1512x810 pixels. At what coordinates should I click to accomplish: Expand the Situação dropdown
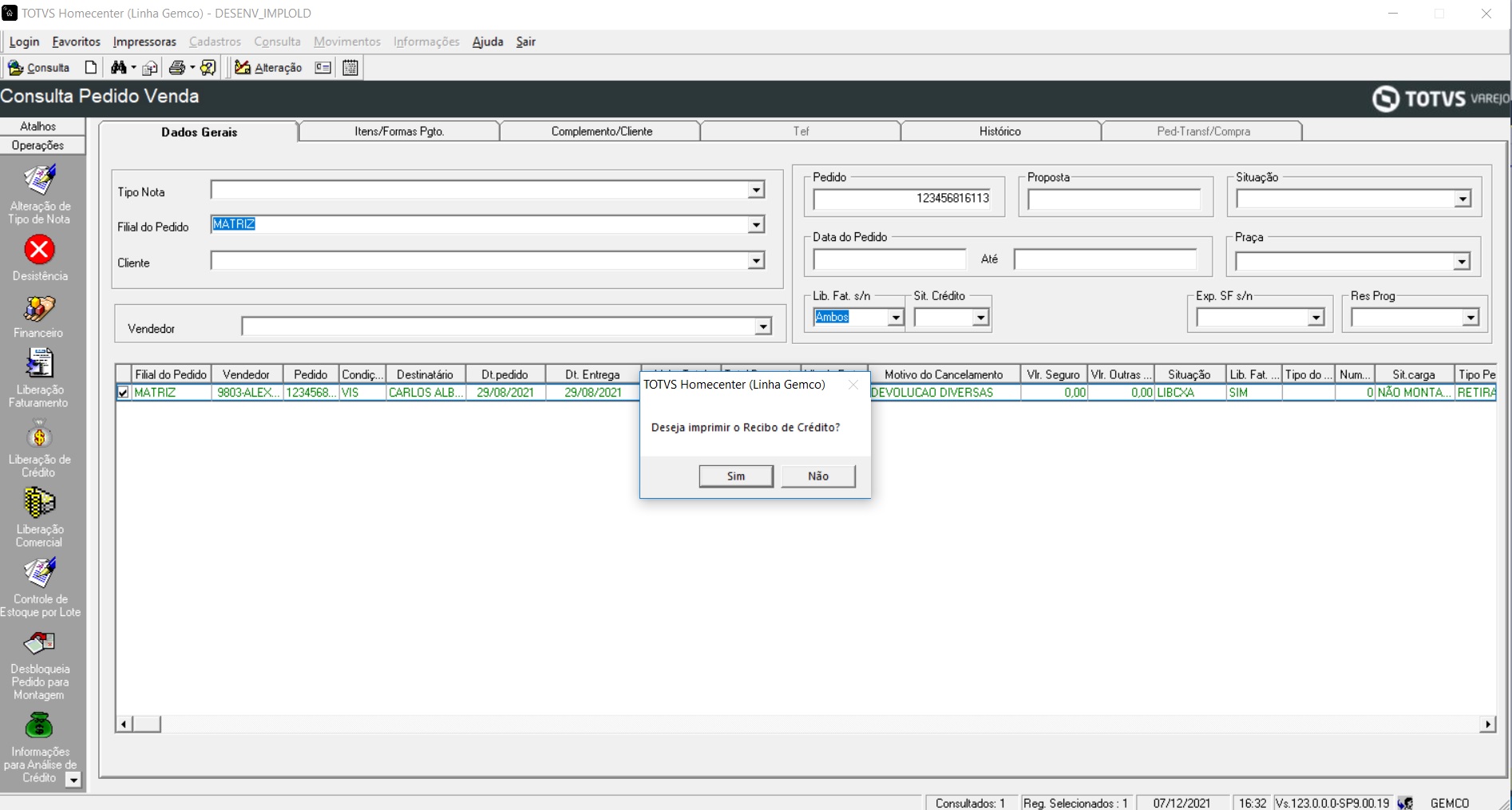[1463, 200]
